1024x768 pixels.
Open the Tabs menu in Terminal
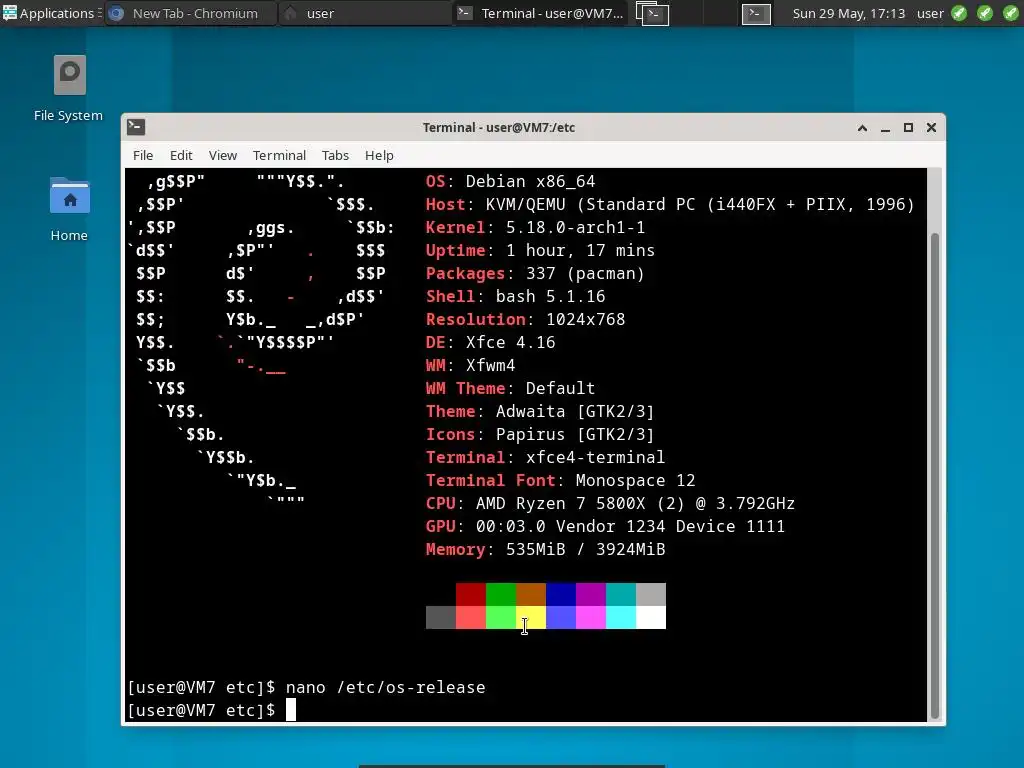(x=335, y=155)
